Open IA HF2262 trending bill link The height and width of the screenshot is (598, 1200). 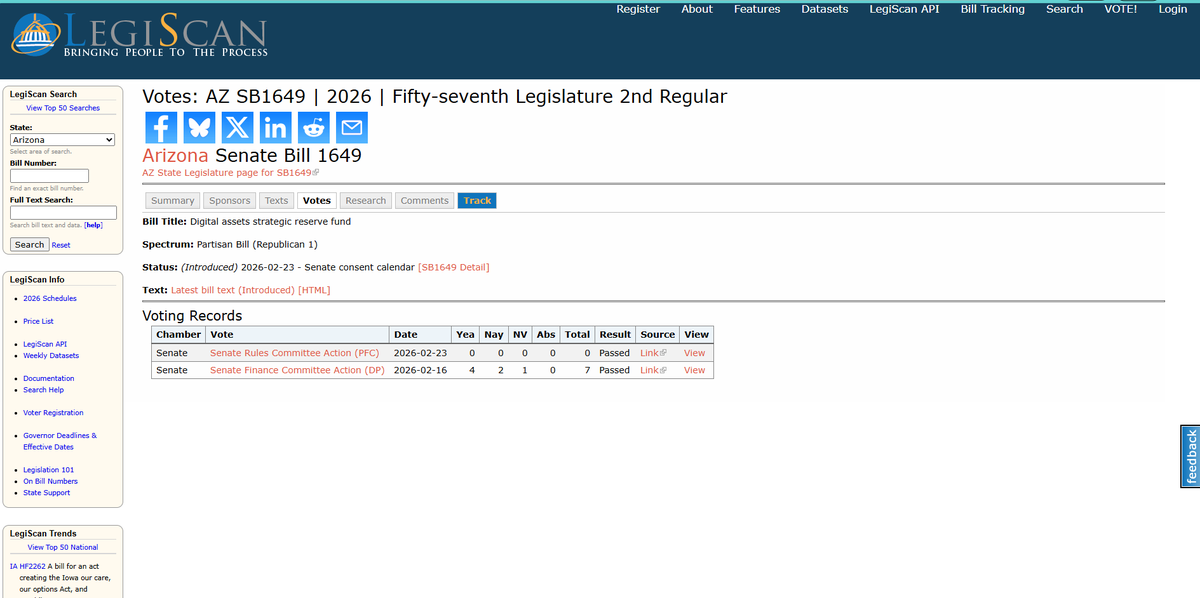(x=28, y=567)
